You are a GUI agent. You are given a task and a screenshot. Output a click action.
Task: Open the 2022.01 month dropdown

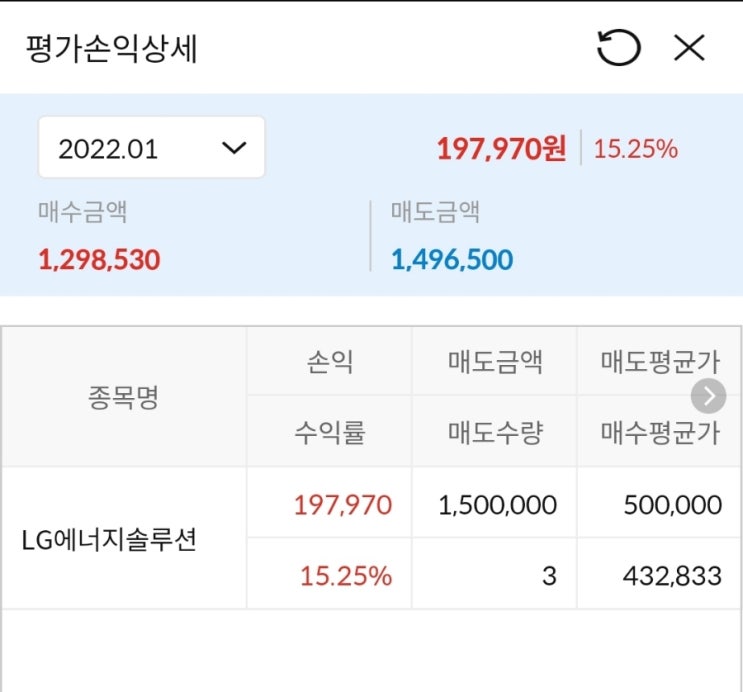152,147
